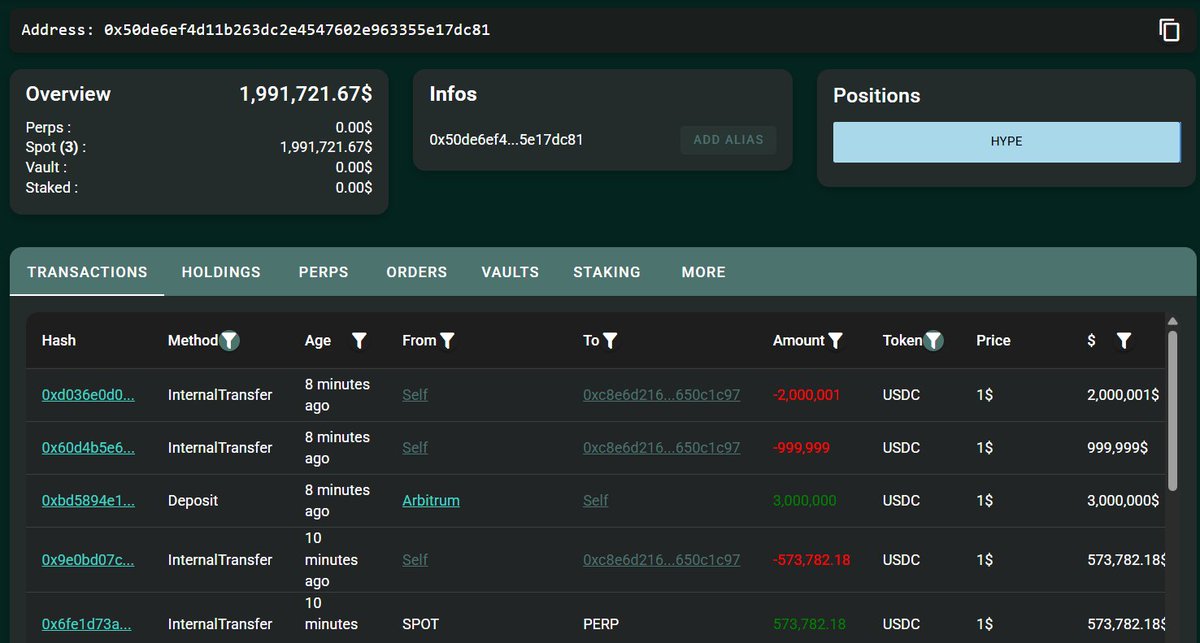Open the Age column filter
Viewport: 1200px width, 643px height.
click(359, 341)
